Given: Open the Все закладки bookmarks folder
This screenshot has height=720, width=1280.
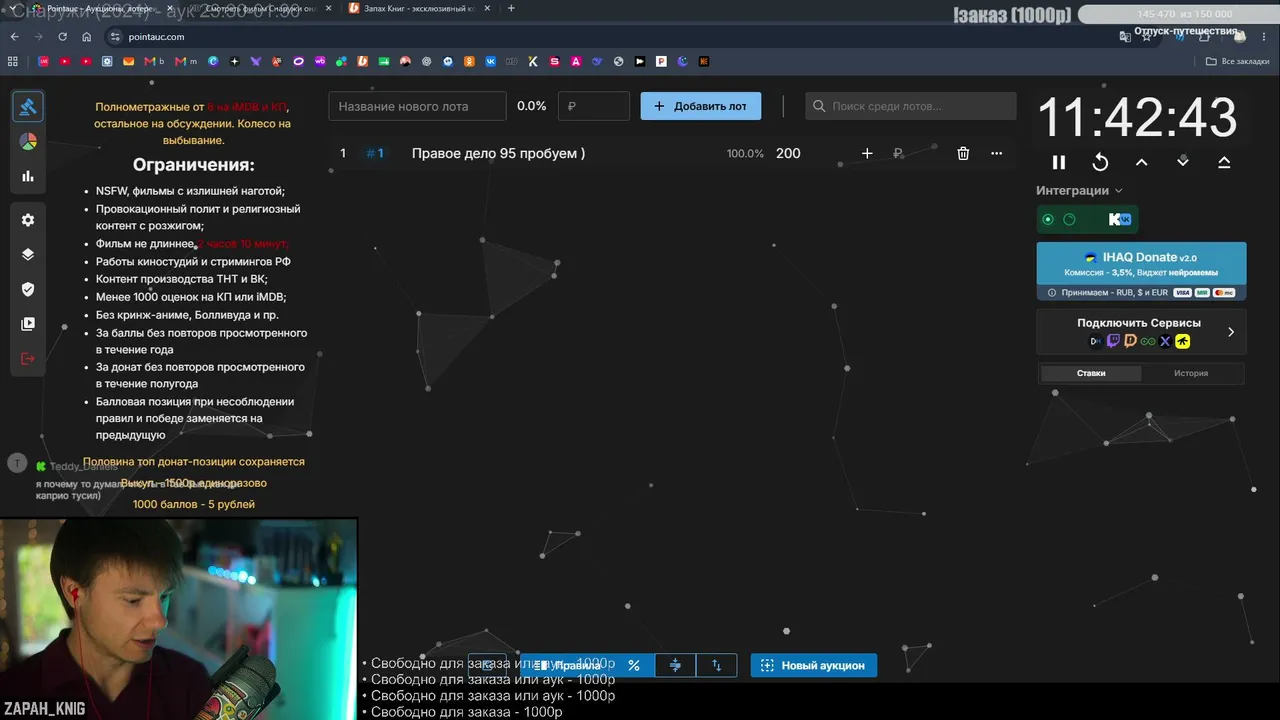Looking at the screenshot, I should (1237, 61).
